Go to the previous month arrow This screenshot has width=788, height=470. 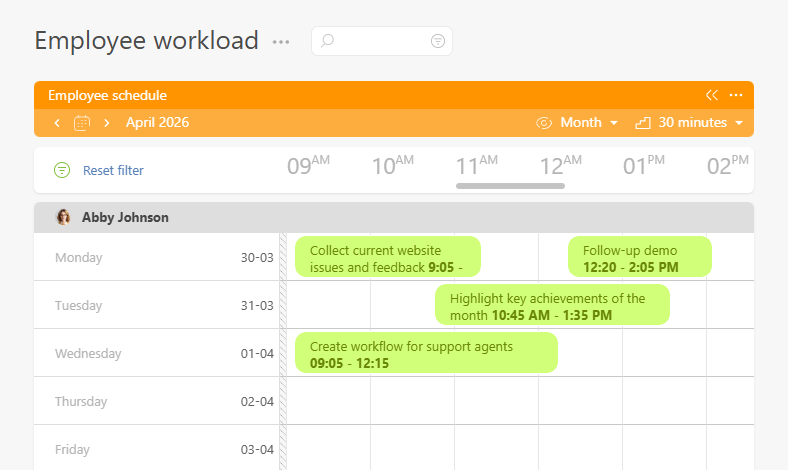[57, 123]
